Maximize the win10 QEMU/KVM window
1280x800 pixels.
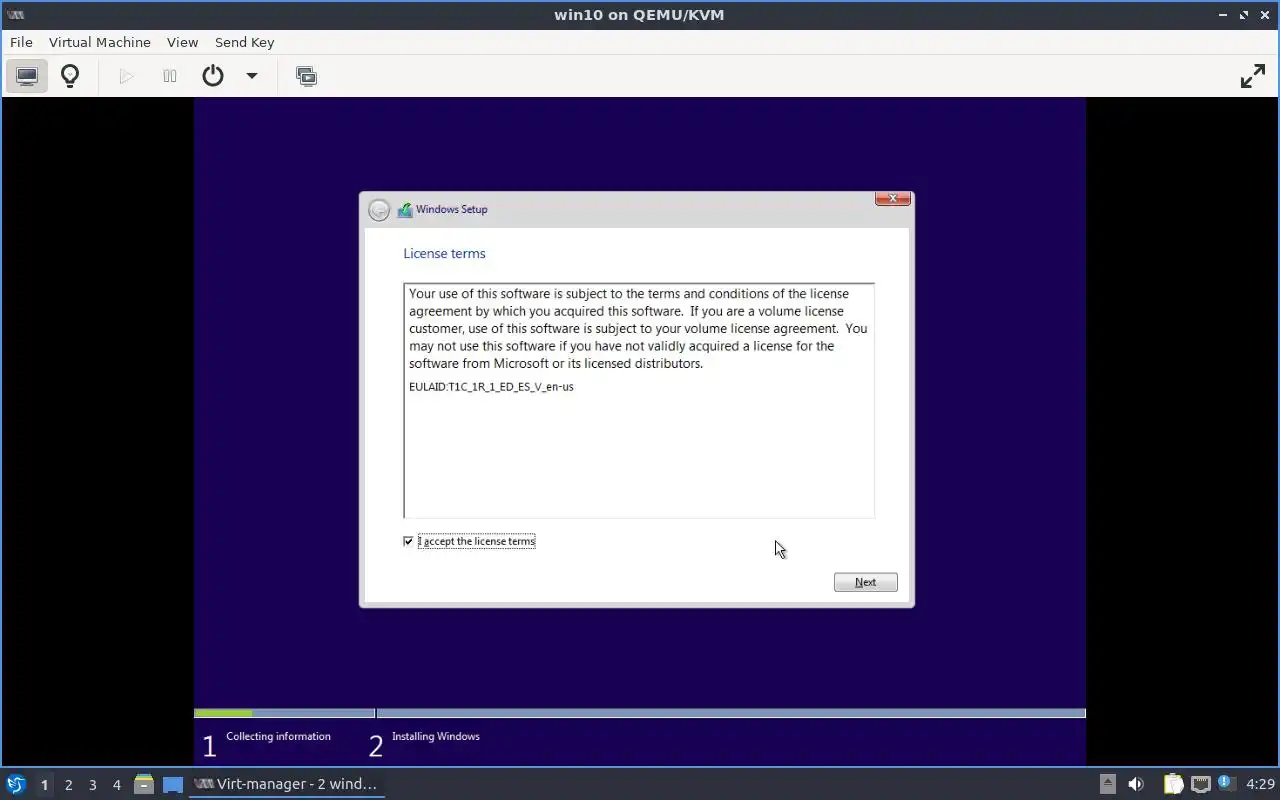click(x=1244, y=15)
